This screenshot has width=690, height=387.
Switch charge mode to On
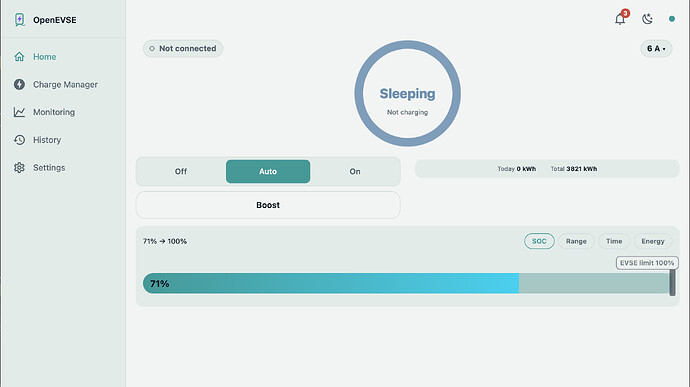355,171
